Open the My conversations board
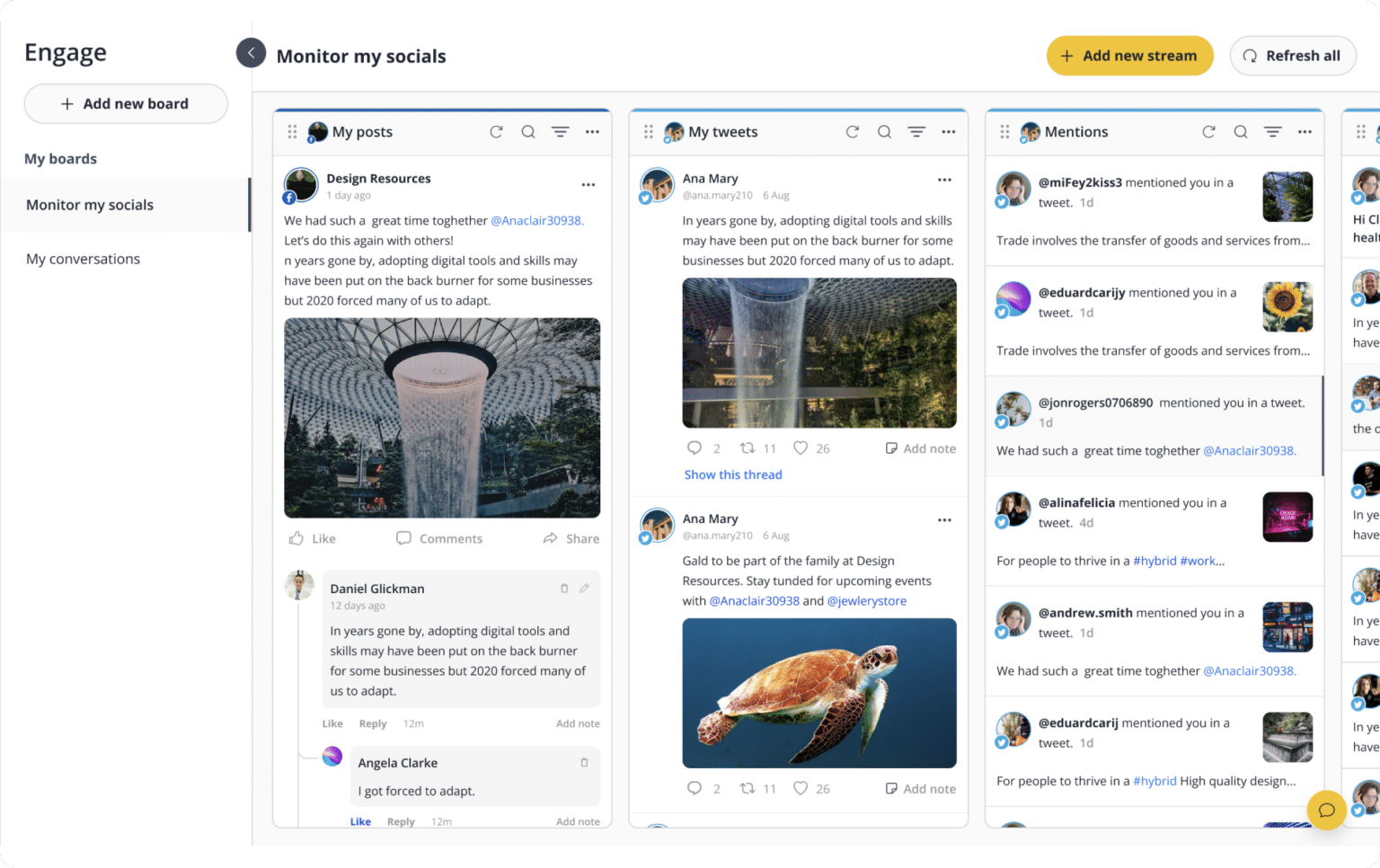1380x868 pixels. point(84,259)
